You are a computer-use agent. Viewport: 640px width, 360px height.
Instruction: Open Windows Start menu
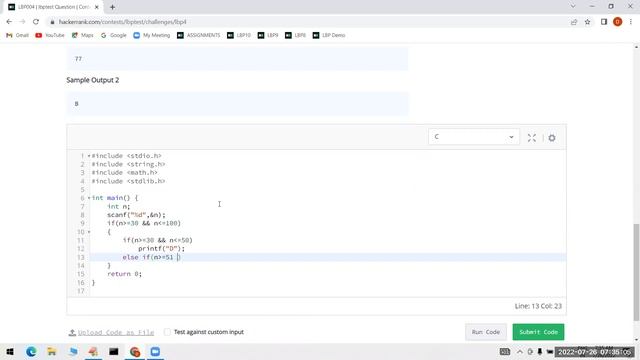(10, 351)
